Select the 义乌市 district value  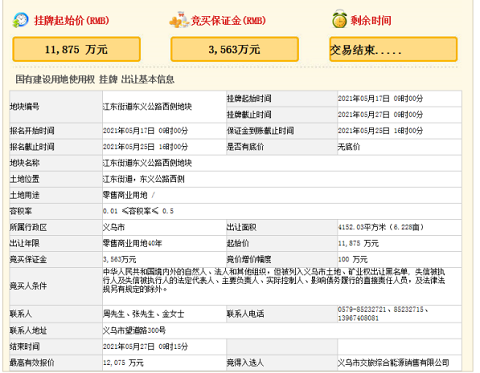[x=114, y=227]
